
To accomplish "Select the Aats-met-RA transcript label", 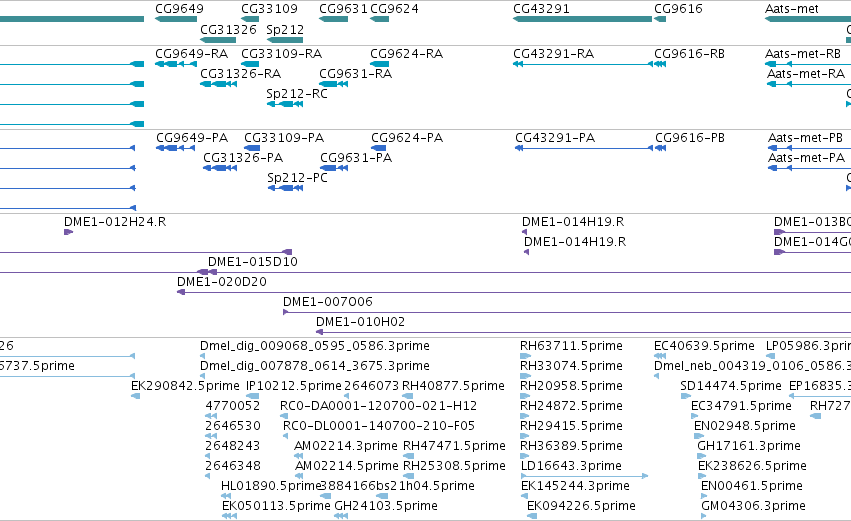I will click(x=806, y=74).
